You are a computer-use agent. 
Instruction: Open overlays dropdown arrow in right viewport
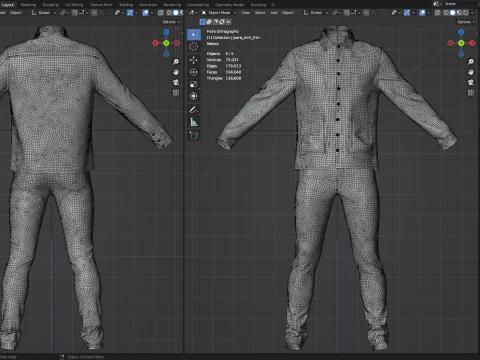[428, 13]
